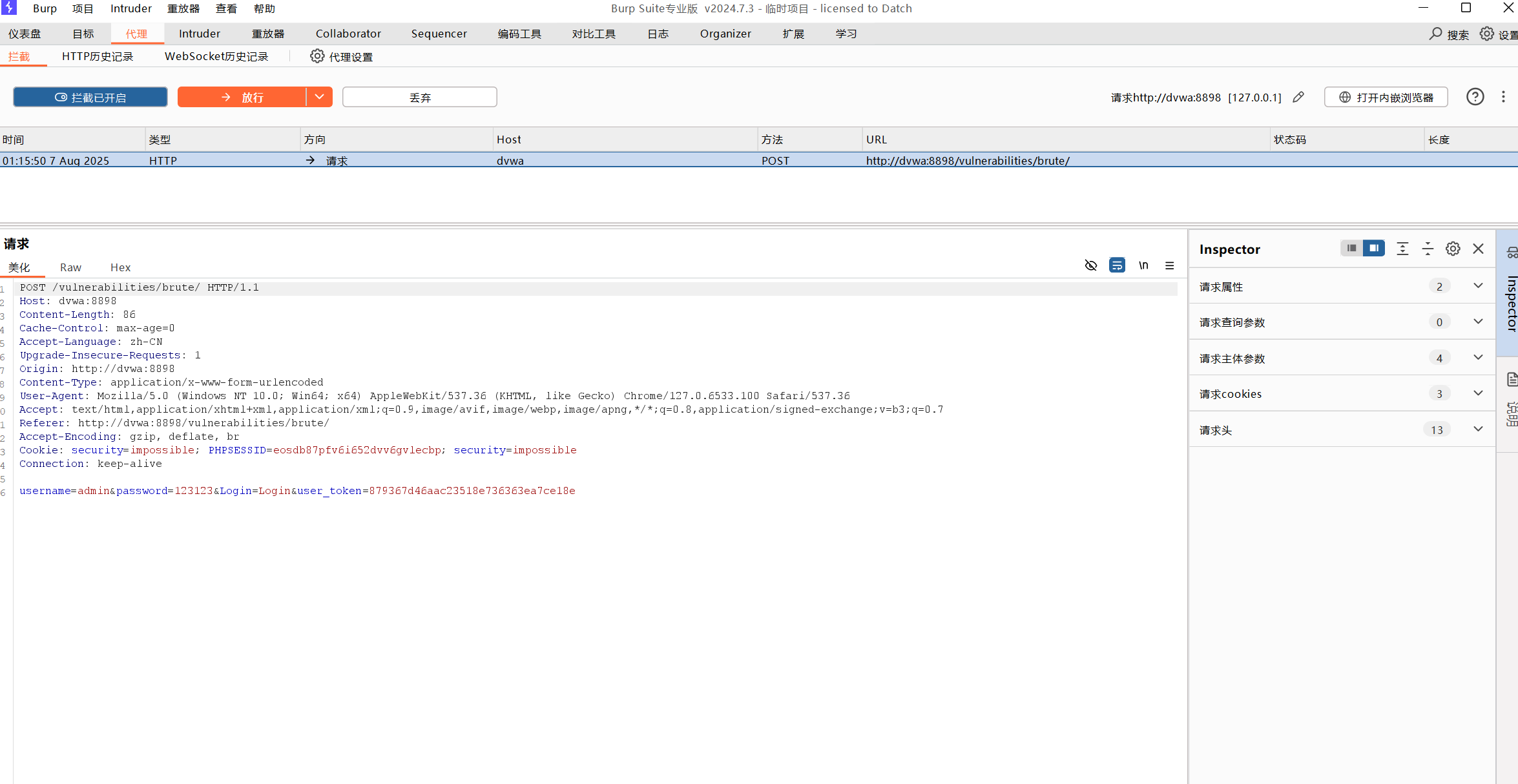Switch to the 对比工具 comparer tab
1518x784 pixels.
point(594,34)
